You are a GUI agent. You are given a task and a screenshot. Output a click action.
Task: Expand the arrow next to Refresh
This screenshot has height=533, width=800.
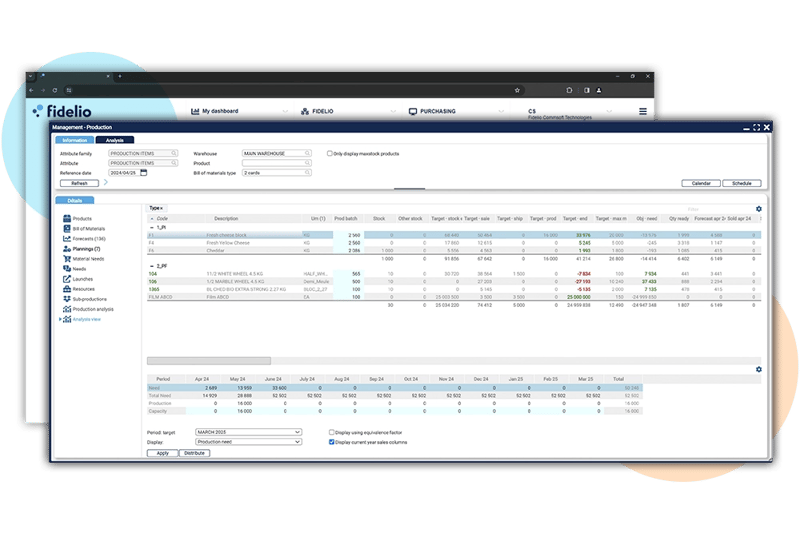click(x=106, y=183)
